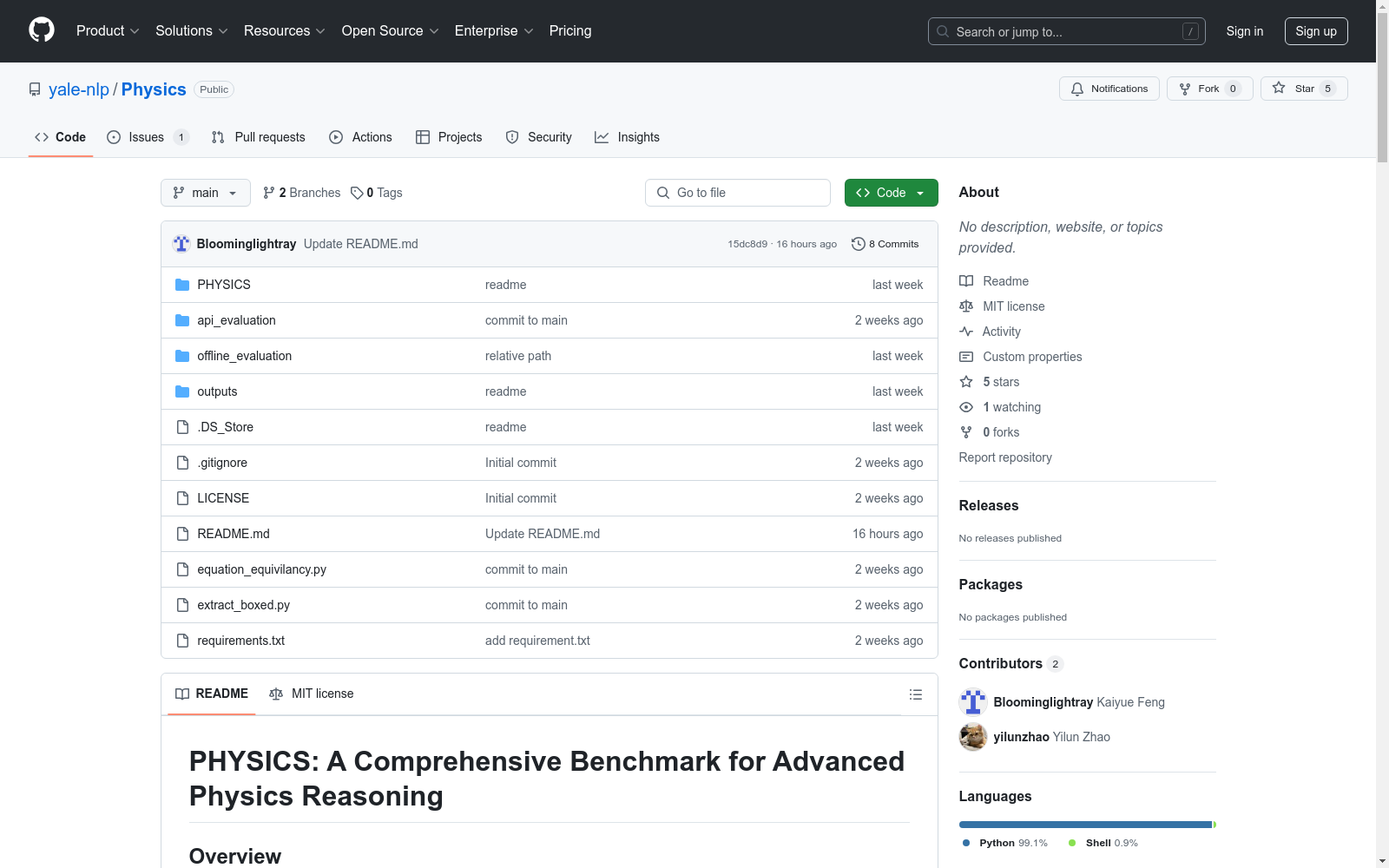This screenshot has height=868, width=1389.
Task: Expand the main branch dropdown
Action: pyautogui.click(x=206, y=193)
